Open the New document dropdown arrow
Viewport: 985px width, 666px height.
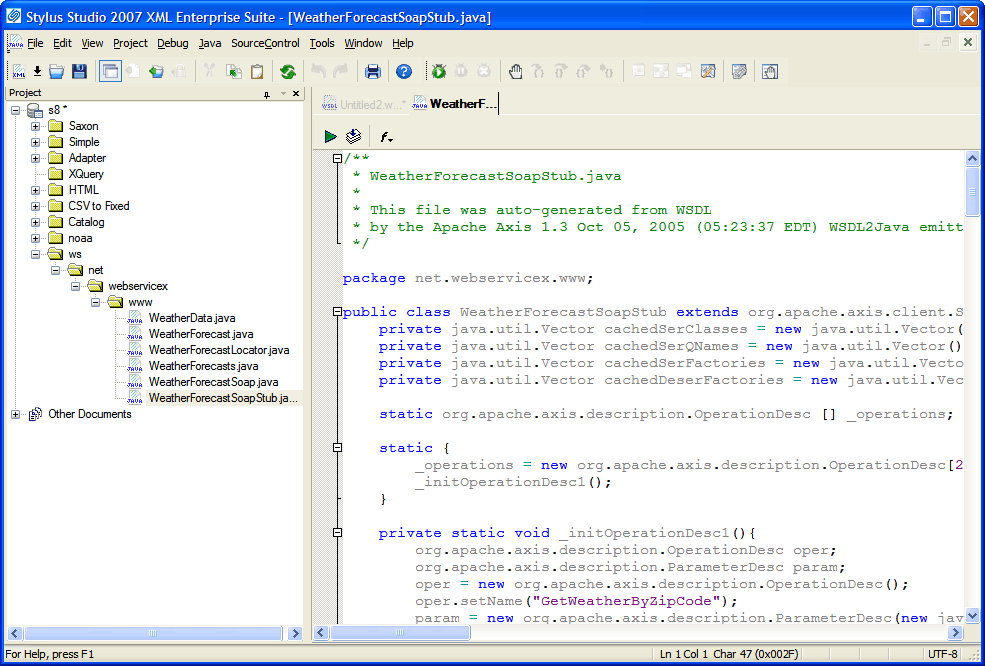click(37, 72)
